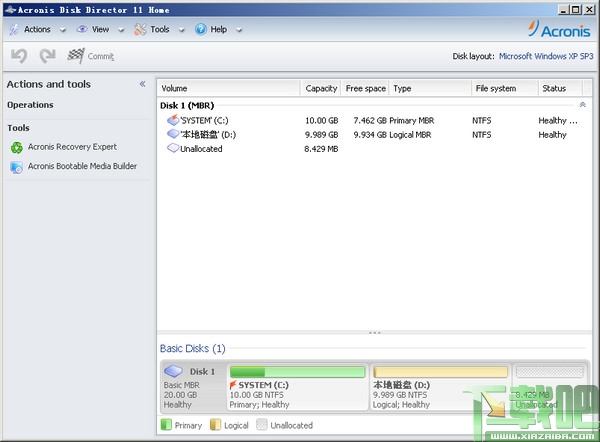Image resolution: width=600 pixels, height=442 pixels.
Task: Click the 7.462 GB free space value
Action: point(370,121)
